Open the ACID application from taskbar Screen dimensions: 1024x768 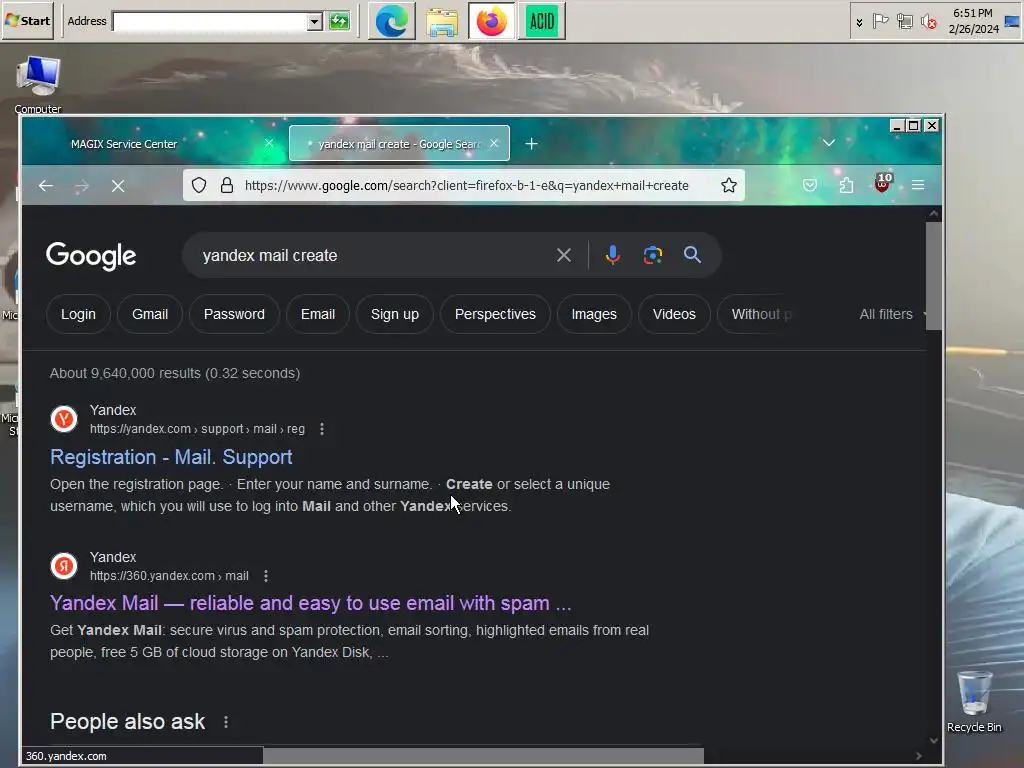click(541, 22)
